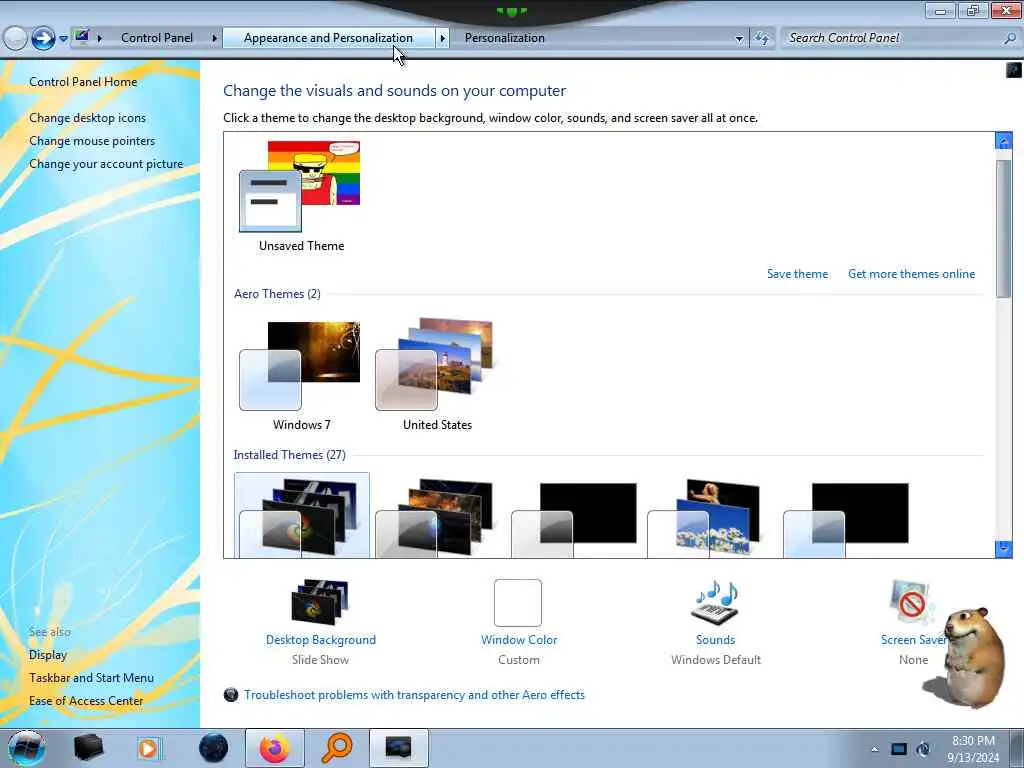
Task: Select Personalization breadcrumb
Action: [505, 38]
